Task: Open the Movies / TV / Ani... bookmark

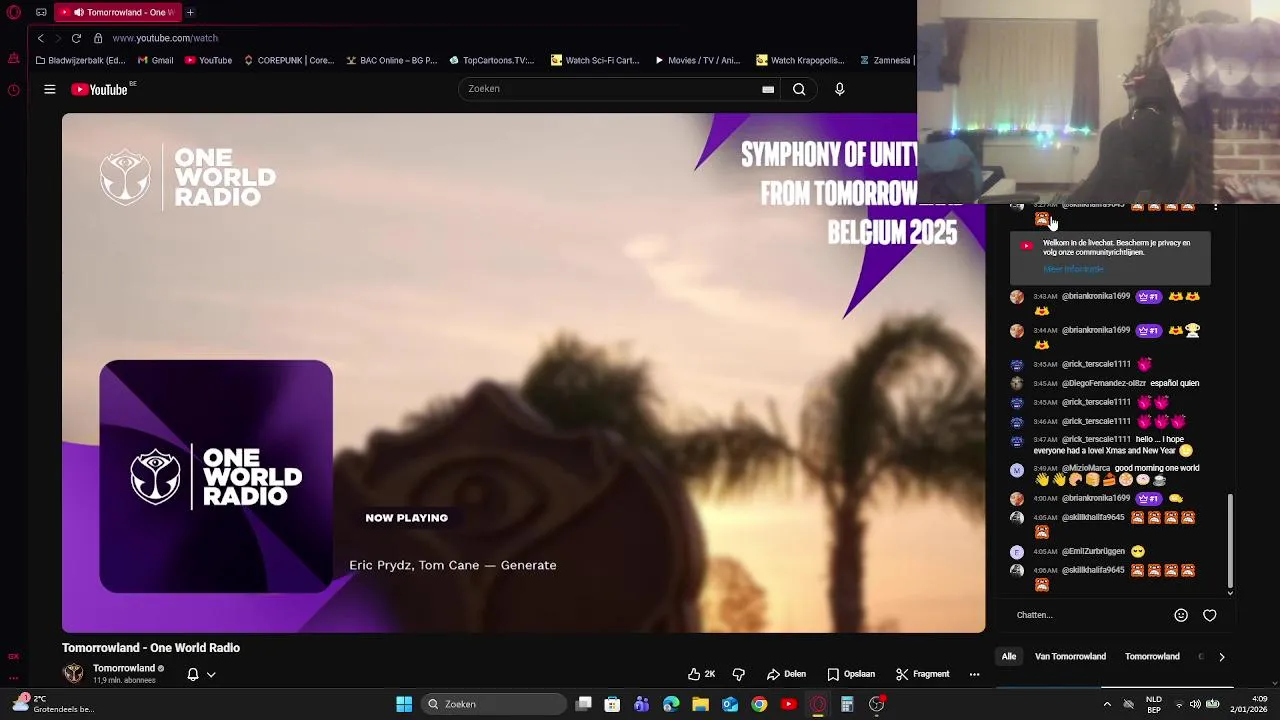Action: point(697,60)
